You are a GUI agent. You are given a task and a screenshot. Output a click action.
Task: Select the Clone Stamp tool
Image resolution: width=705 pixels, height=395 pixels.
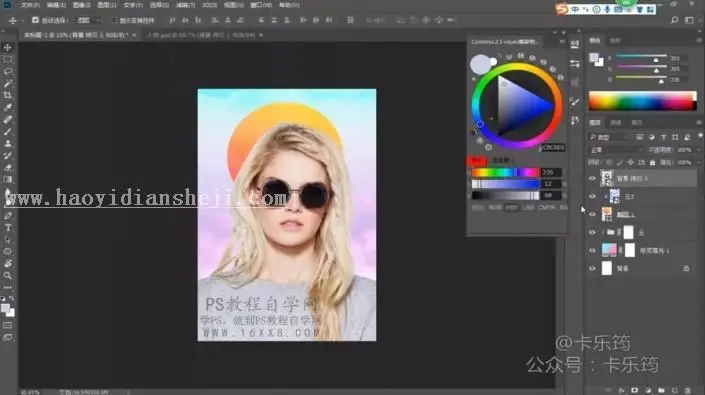(8, 143)
